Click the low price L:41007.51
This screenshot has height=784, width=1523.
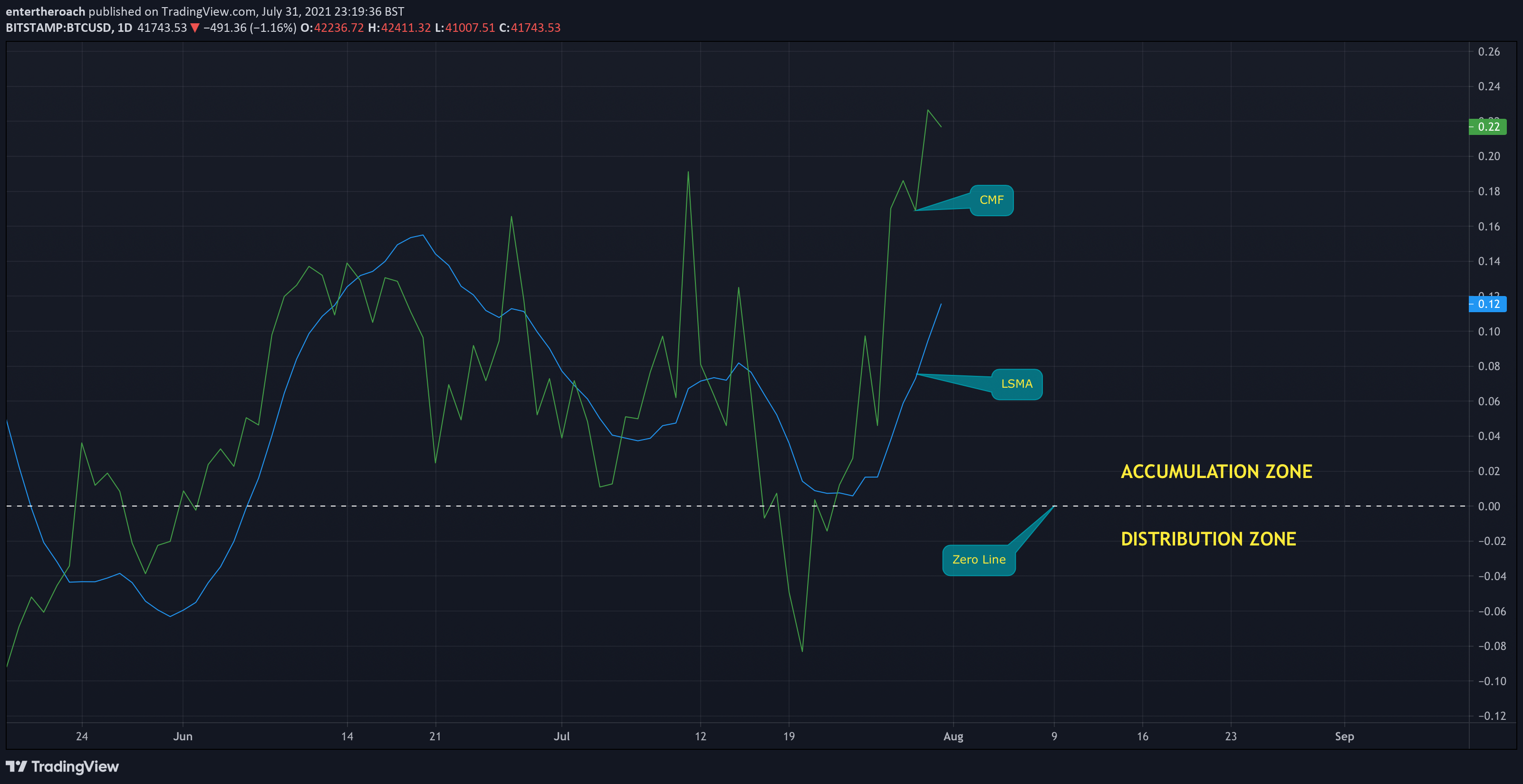point(465,28)
